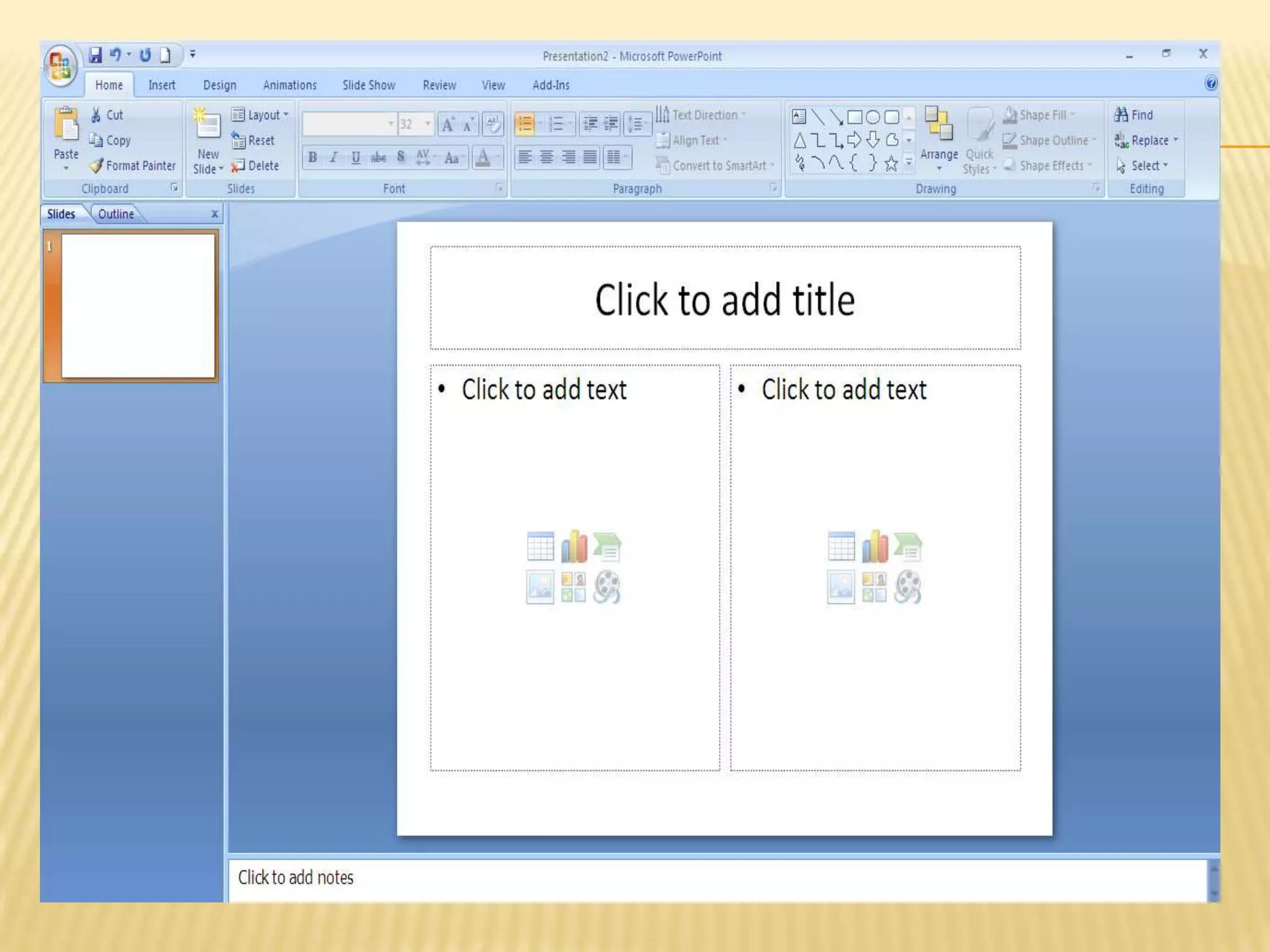Image resolution: width=1270 pixels, height=952 pixels.
Task: Click insert table icon in right placeholder
Action: 841,547
